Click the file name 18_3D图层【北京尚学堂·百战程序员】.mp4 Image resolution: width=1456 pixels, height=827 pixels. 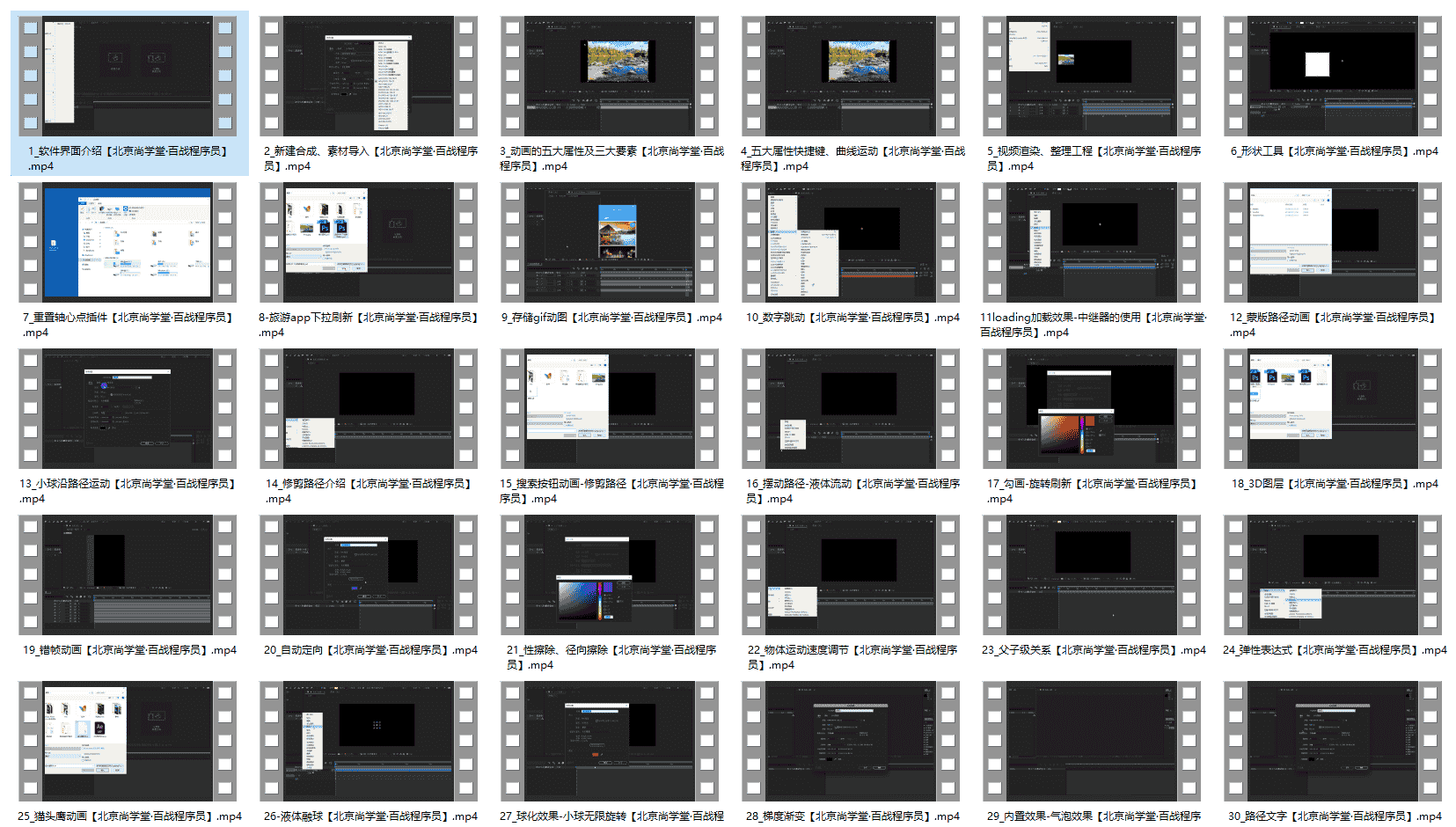[x=1335, y=484]
